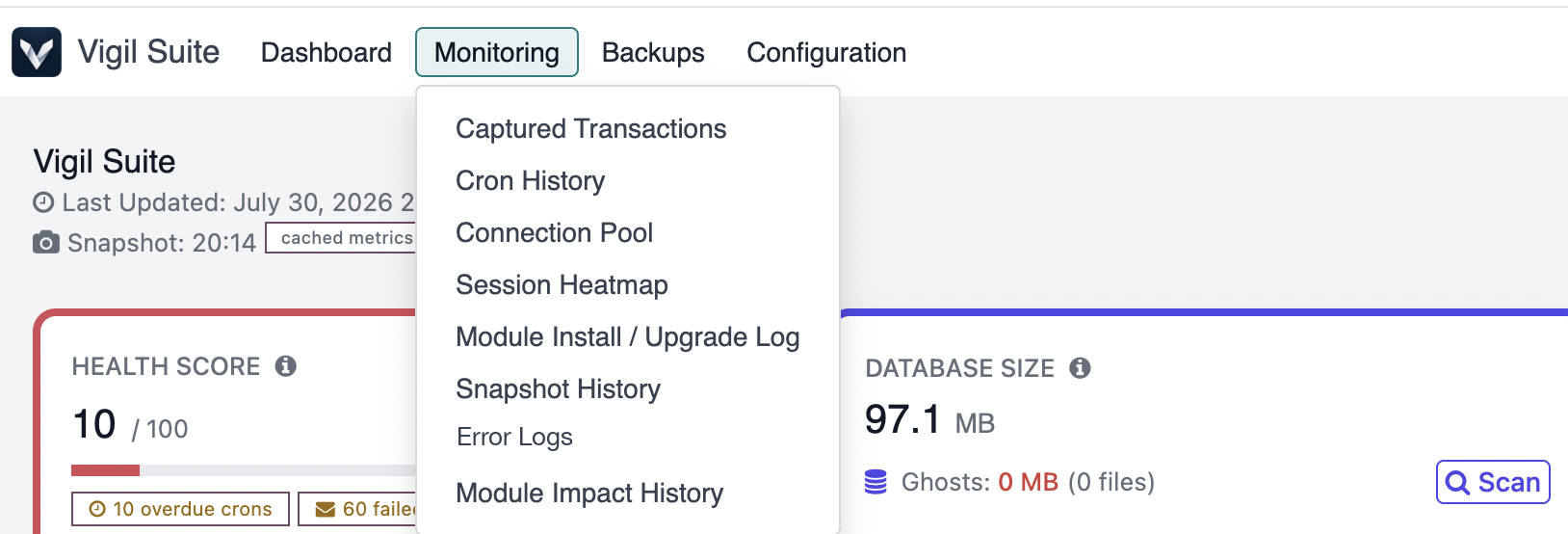Select Module Install / Upgrade Log
This screenshot has height=534, width=1568.
[628, 337]
